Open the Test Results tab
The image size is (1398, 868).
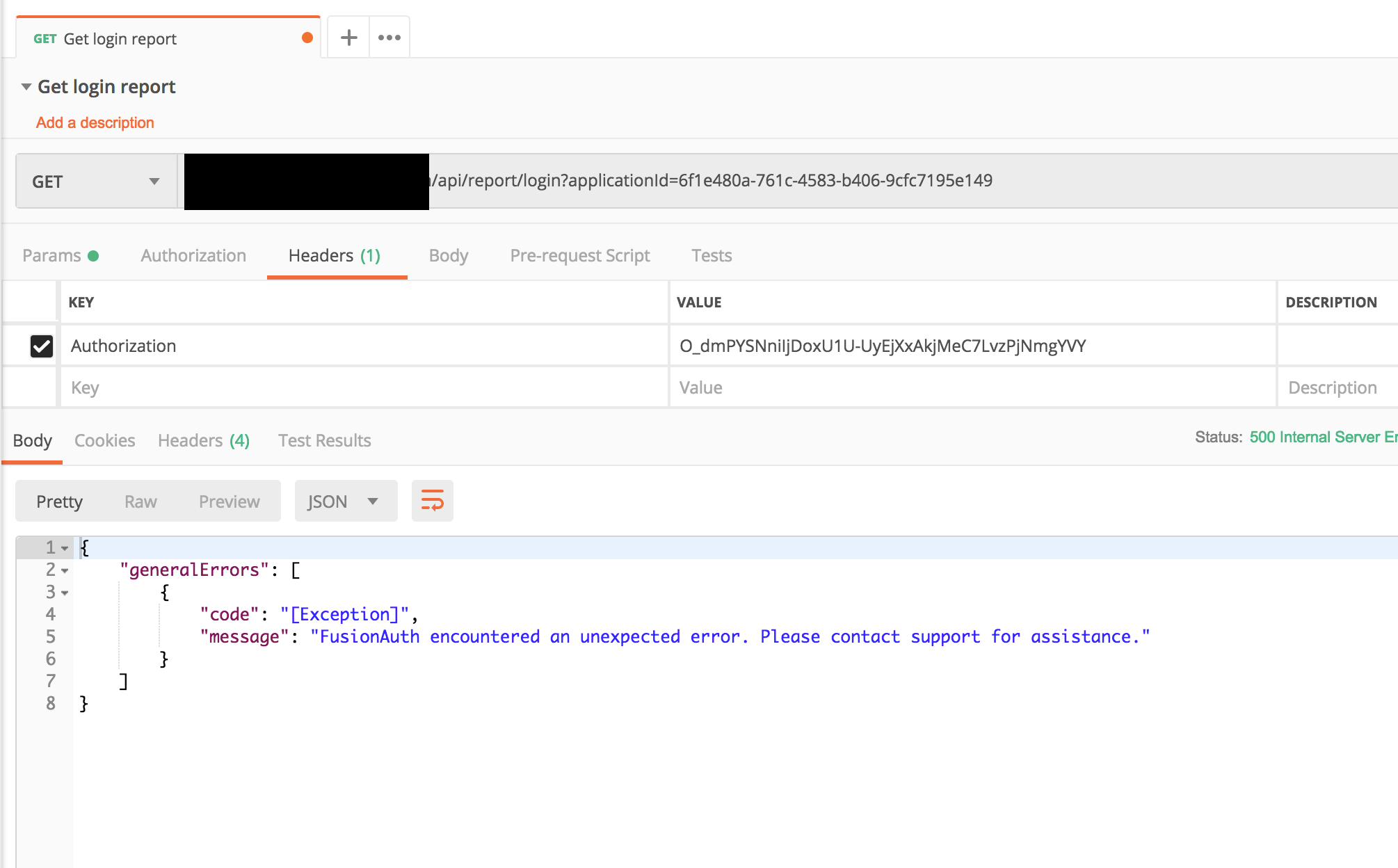point(324,440)
